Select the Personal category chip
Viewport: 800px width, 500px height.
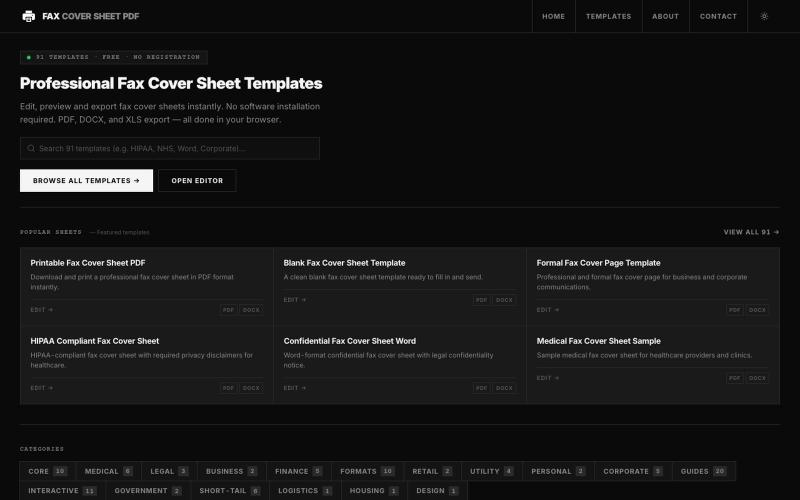[x=558, y=471]
